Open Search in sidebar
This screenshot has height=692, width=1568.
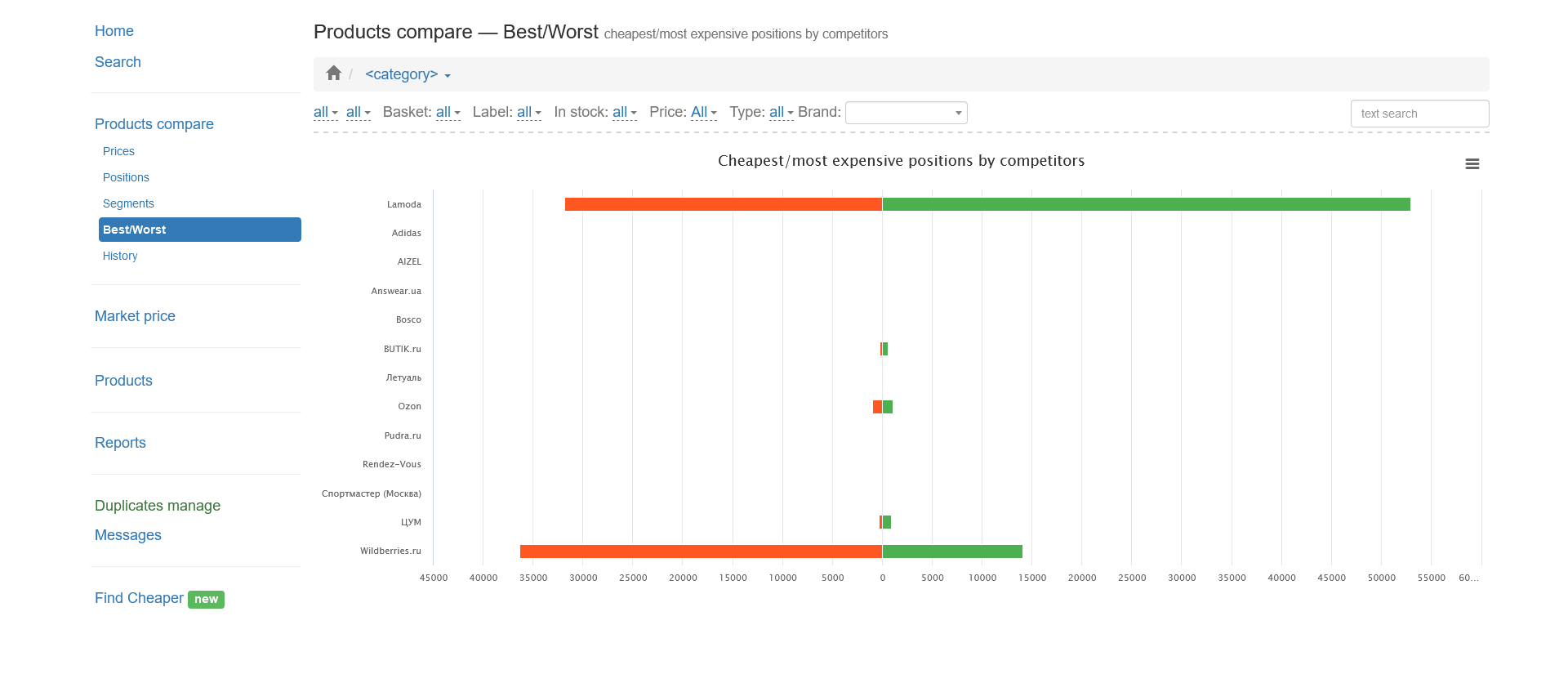(x=118, y=62)
